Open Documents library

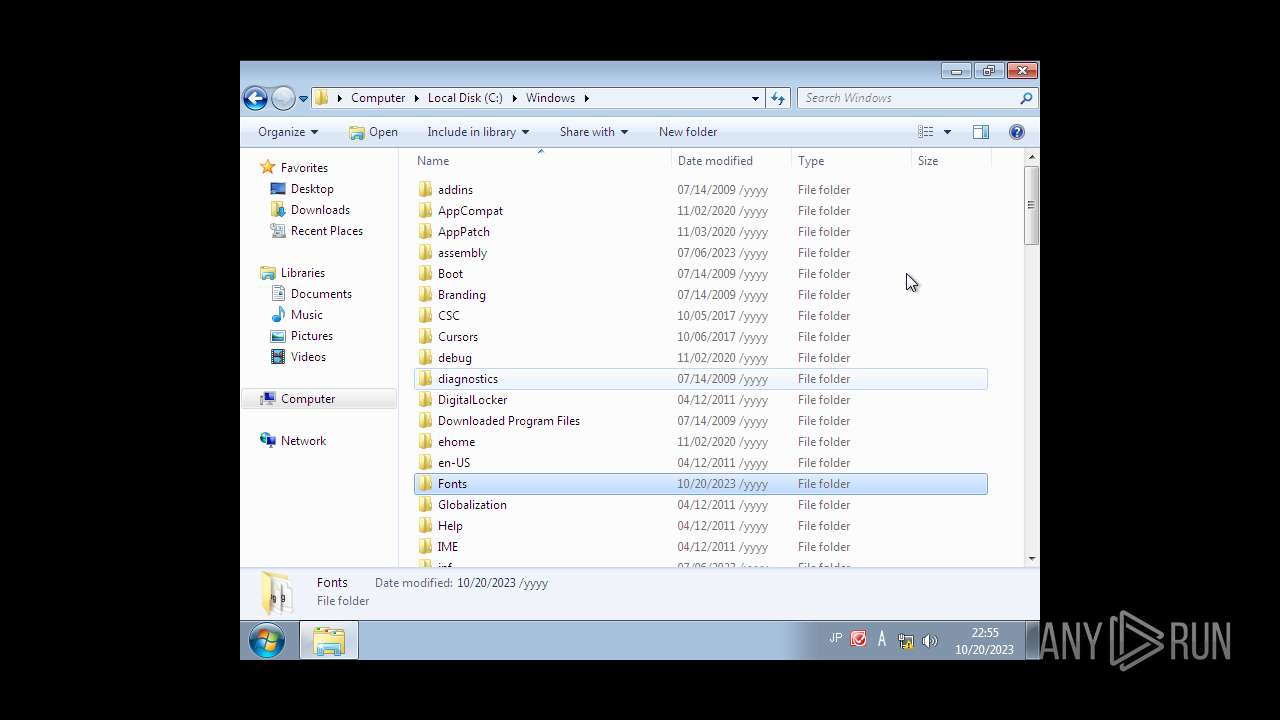(x=321, y=294)
